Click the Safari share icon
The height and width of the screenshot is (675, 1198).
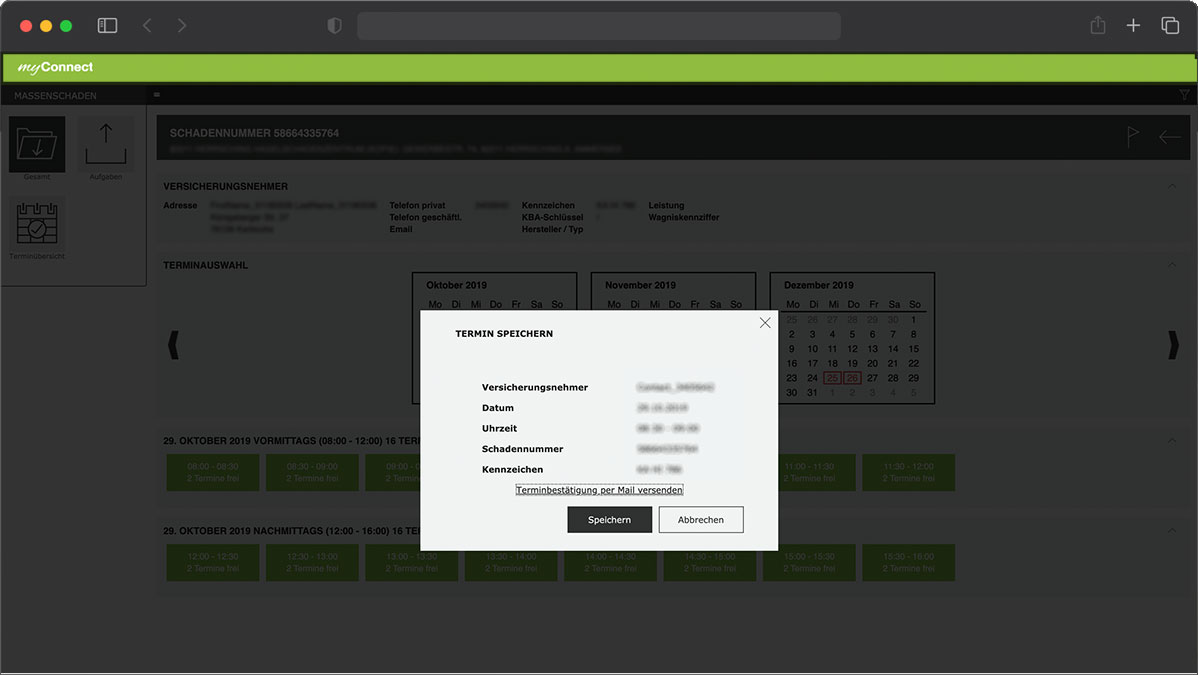(x=1098, y=26)
